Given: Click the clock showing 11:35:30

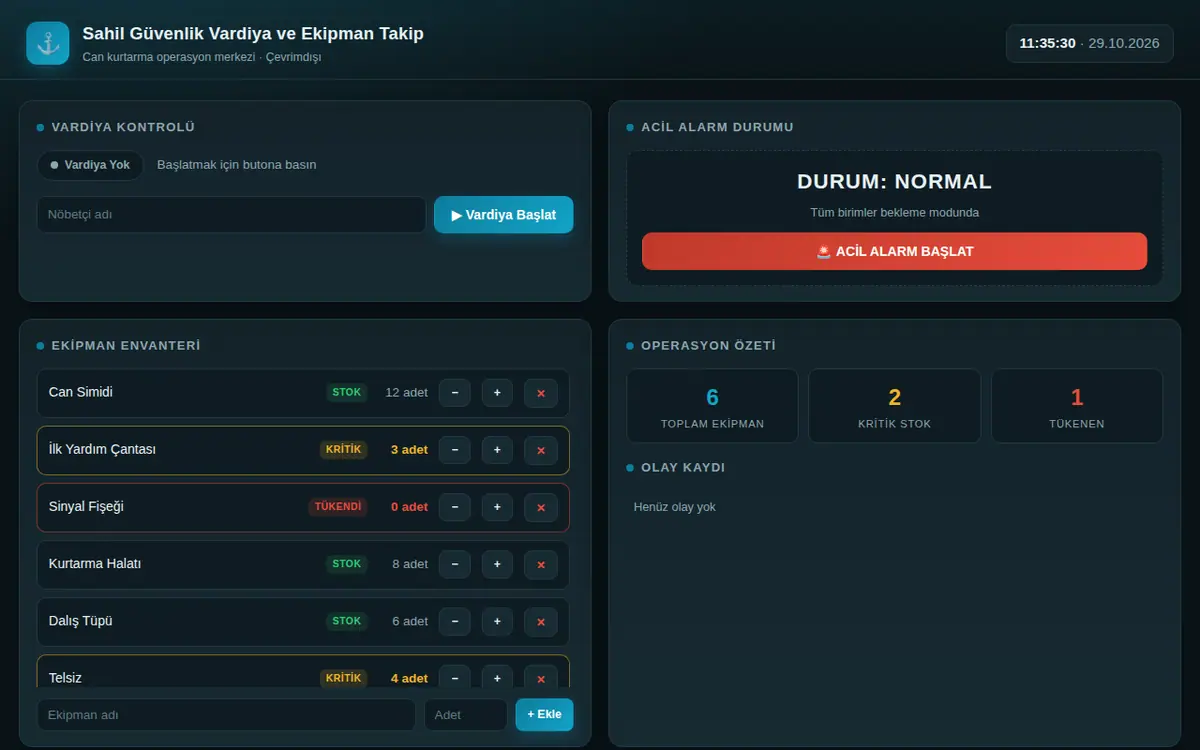Looking at the screenshot, I should point(1047,43).
